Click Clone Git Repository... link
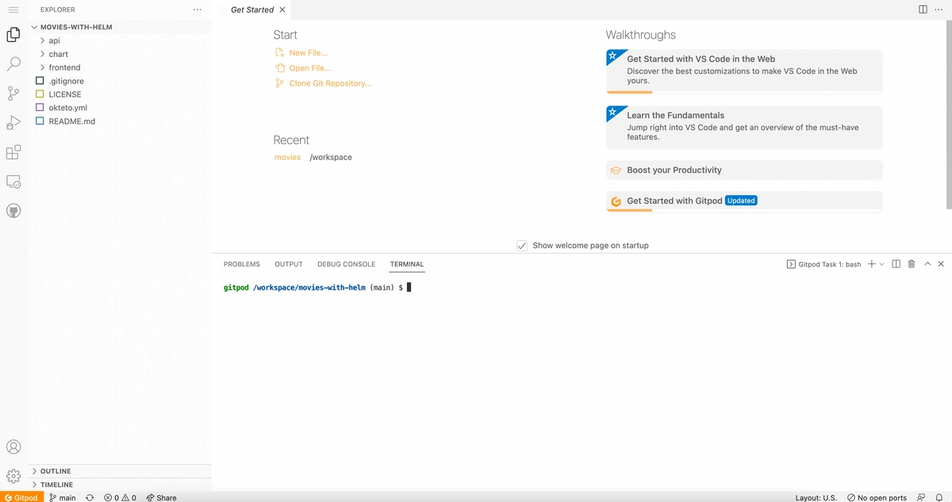 tap(330, 83)
